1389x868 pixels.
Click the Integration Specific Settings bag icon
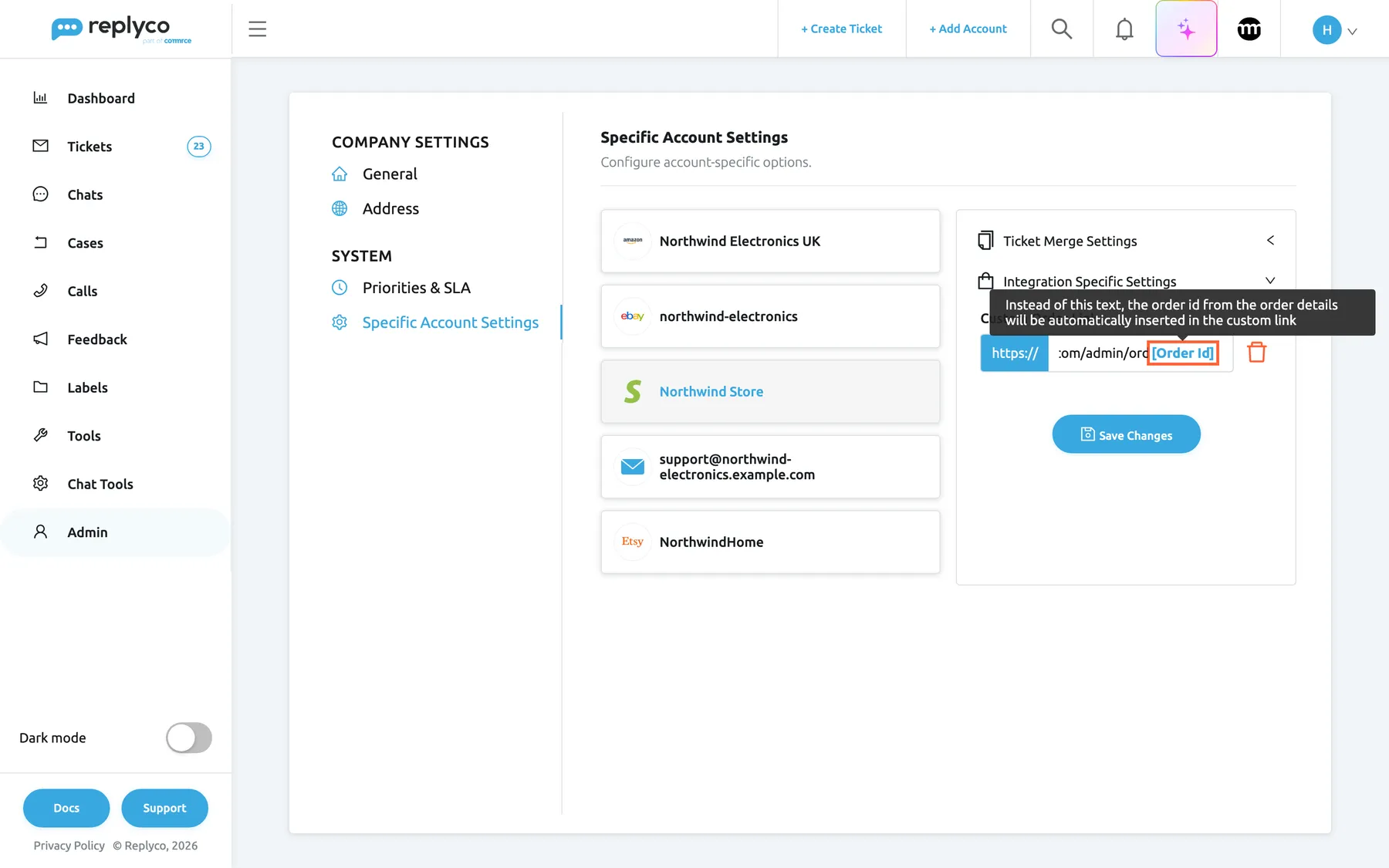coord(985,281)
